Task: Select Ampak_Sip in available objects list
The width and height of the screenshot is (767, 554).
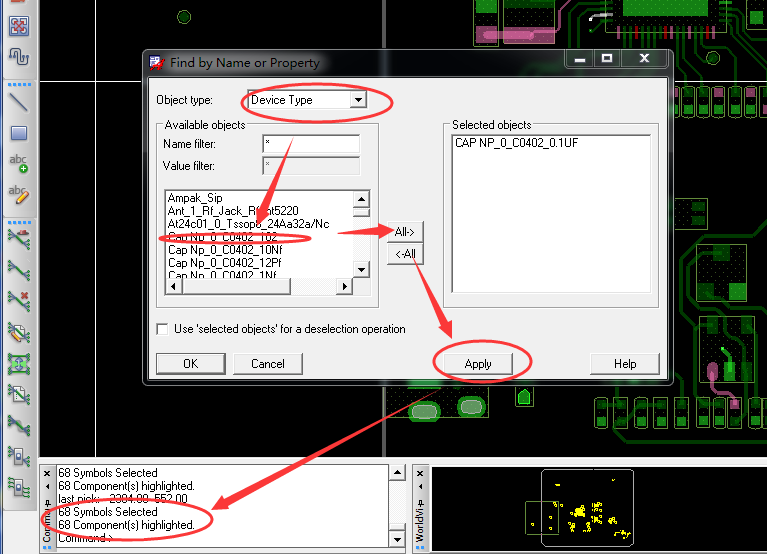Action: tap(195, 198)
